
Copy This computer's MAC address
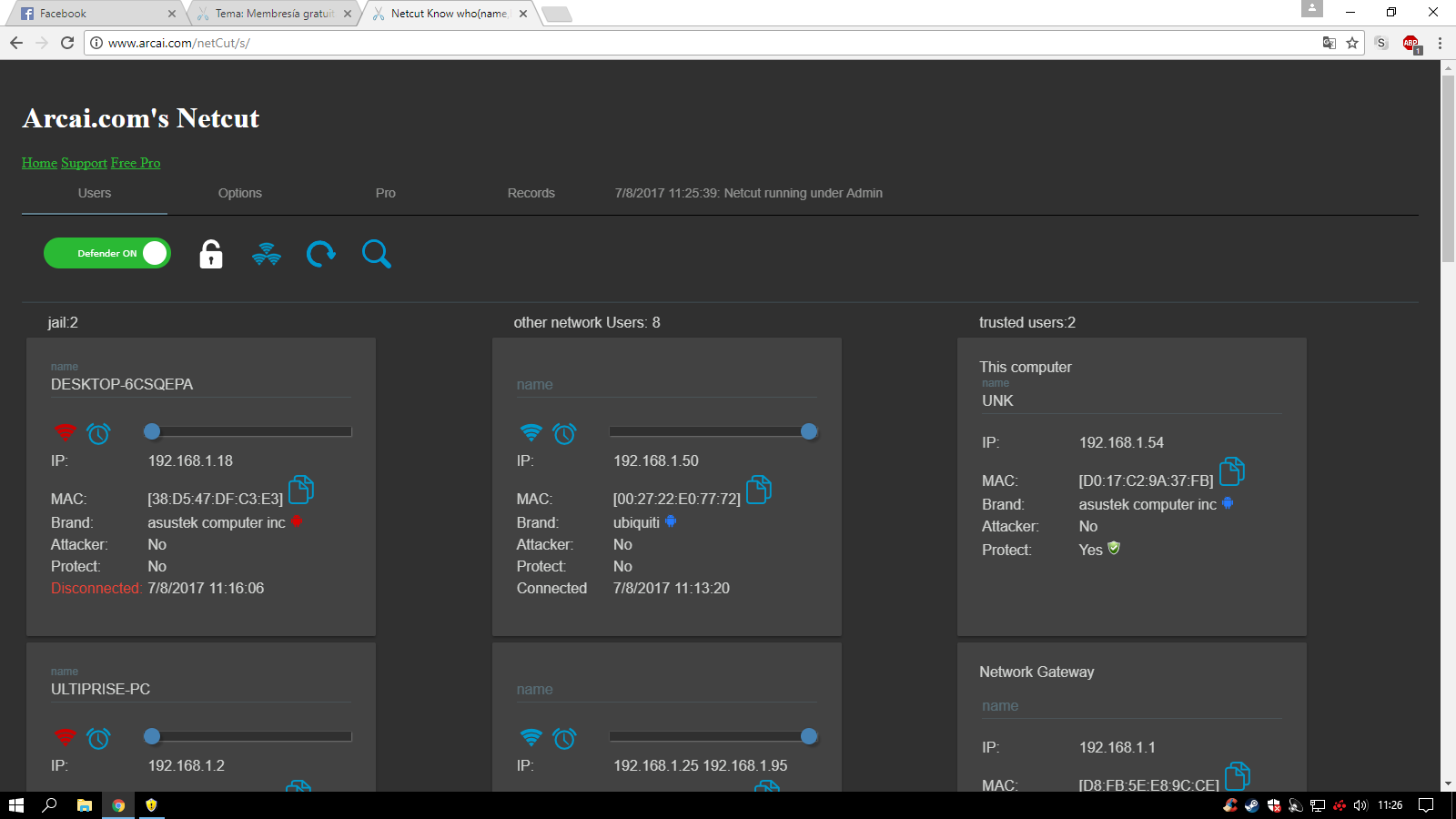tap(1231, 471)
